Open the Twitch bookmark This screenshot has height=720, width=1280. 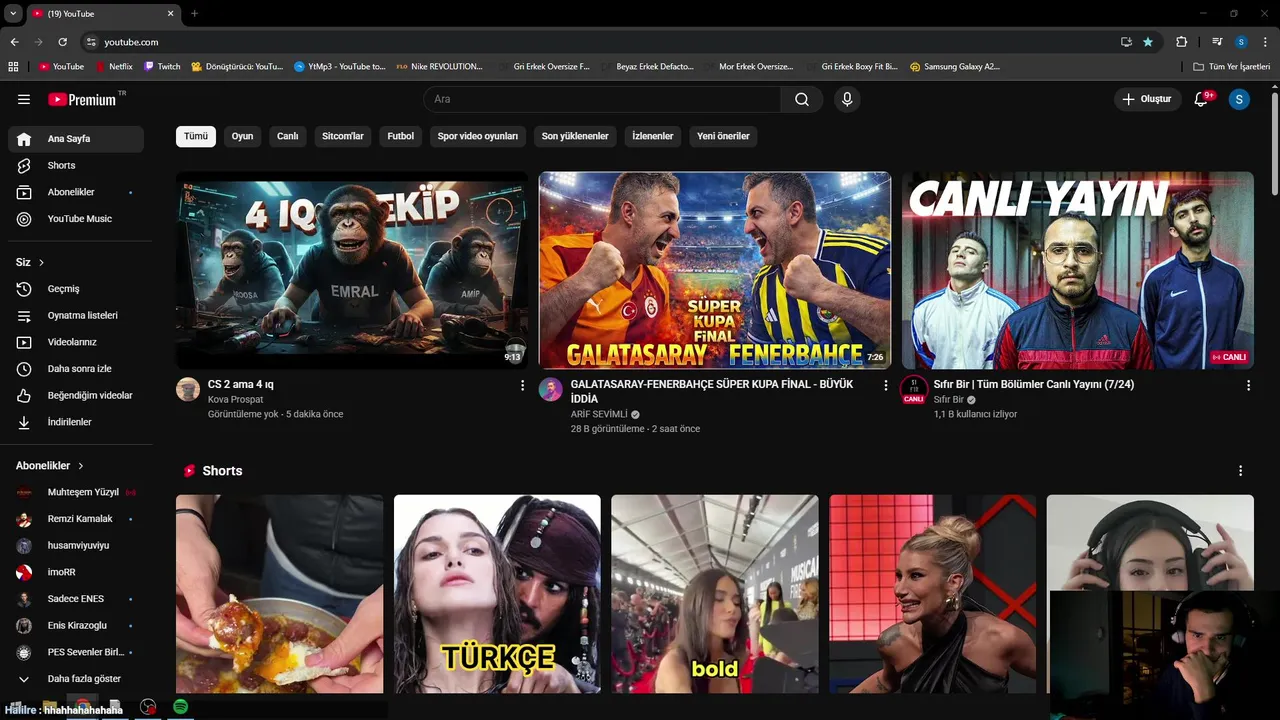click(162, 67)
